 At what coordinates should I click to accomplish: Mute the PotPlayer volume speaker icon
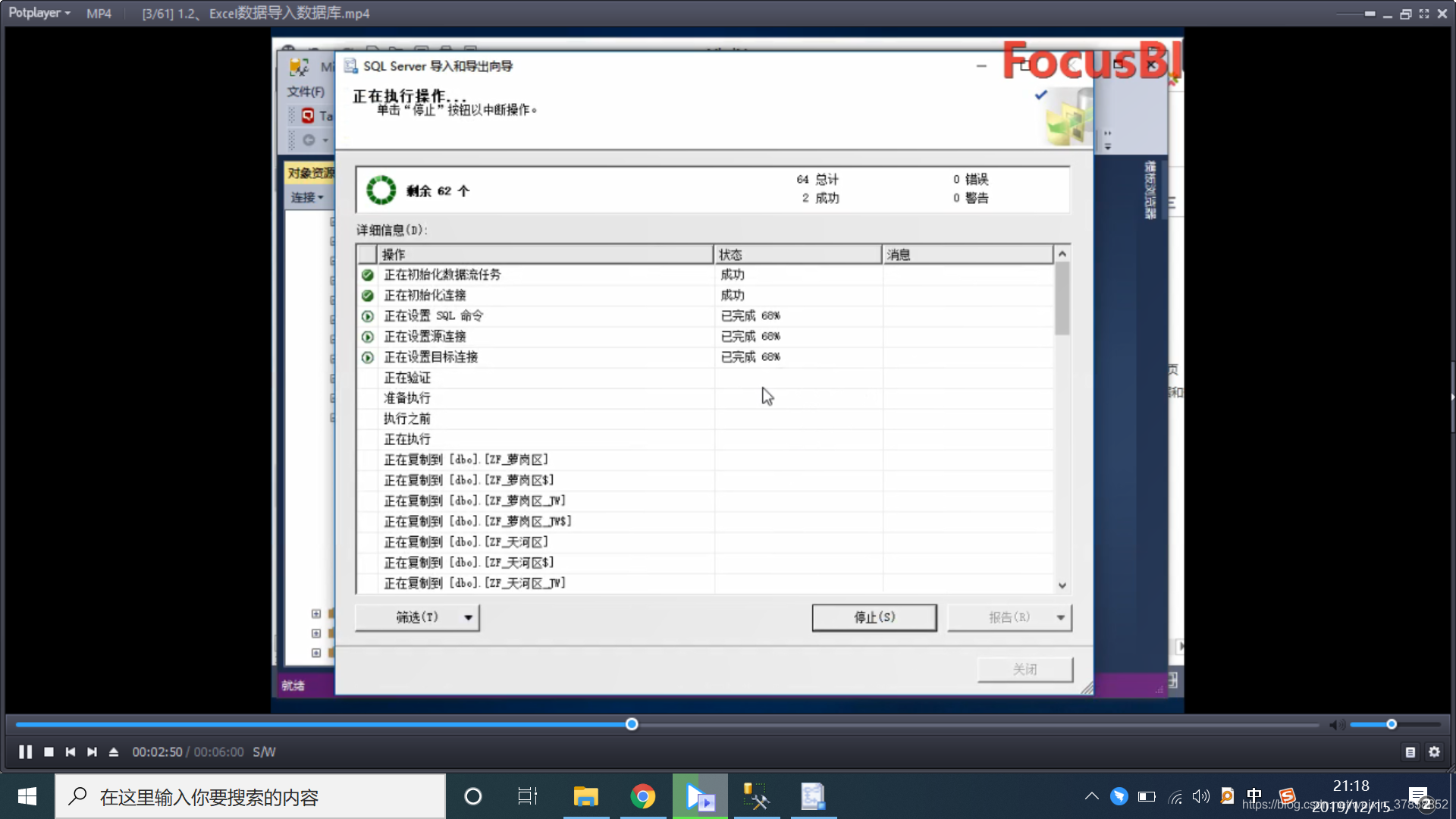point(1336,725)
